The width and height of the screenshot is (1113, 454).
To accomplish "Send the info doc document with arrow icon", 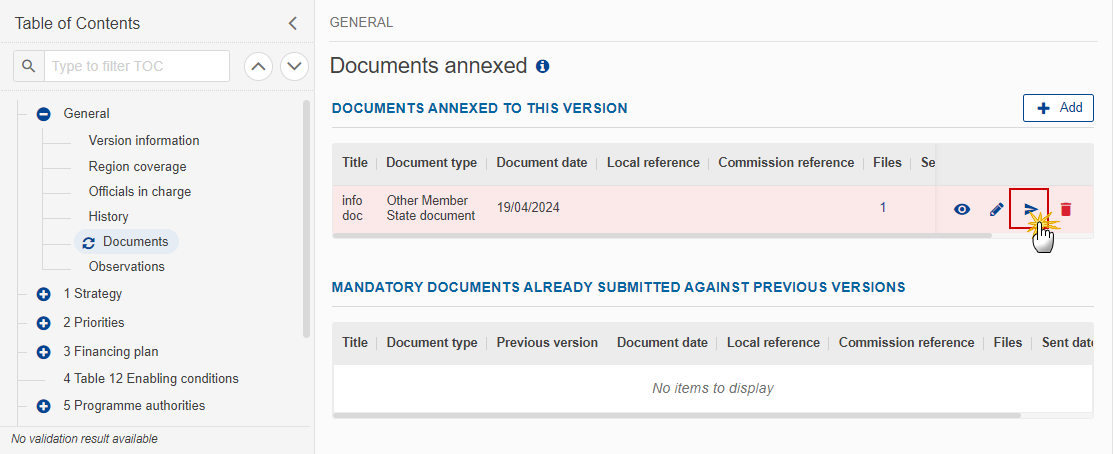I will coord(1031,209).
